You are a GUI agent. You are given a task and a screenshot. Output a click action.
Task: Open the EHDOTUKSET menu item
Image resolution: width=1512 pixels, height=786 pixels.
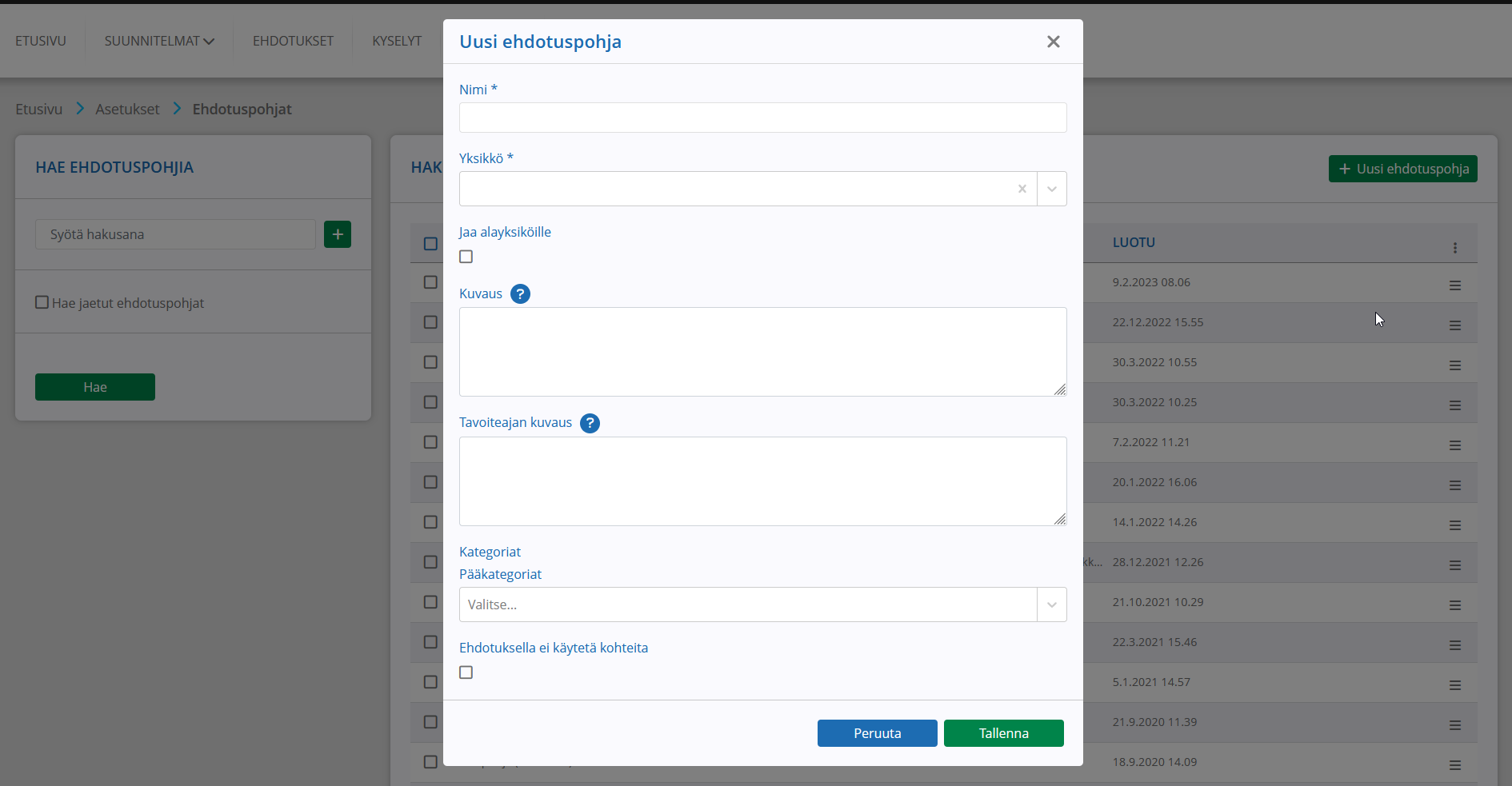(293, 41)
